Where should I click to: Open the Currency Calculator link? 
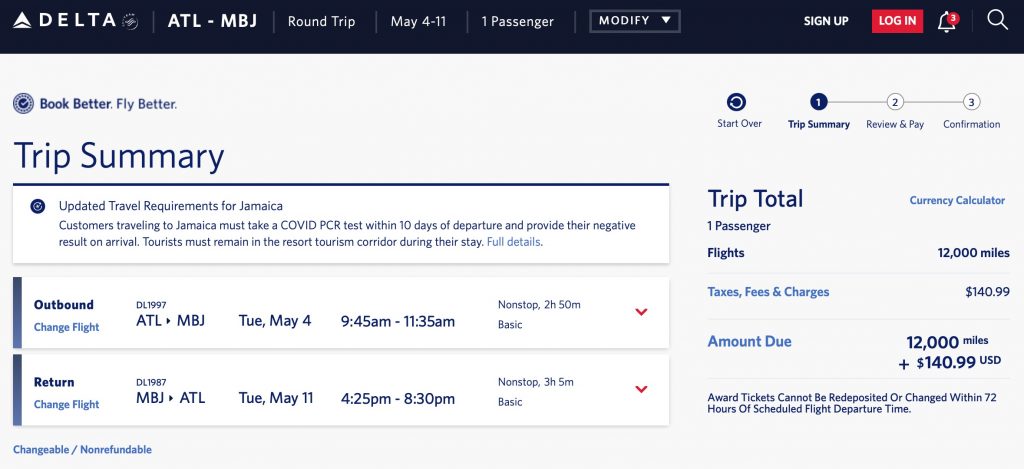click(x=957, y=200)
